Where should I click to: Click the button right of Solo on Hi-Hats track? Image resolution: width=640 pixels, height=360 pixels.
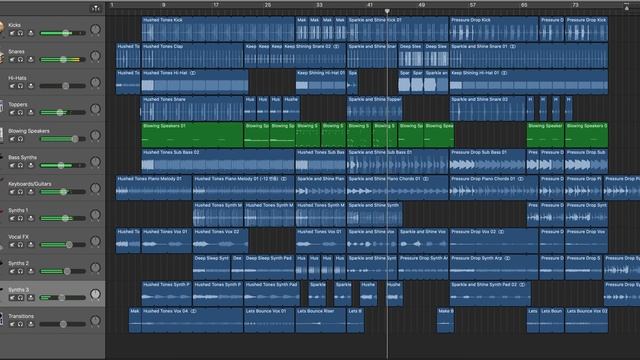31,86
